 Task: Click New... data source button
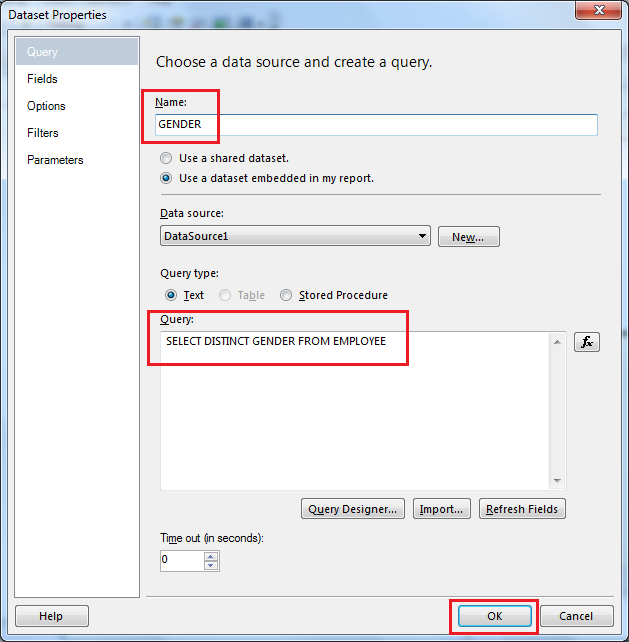pos(468,237)
